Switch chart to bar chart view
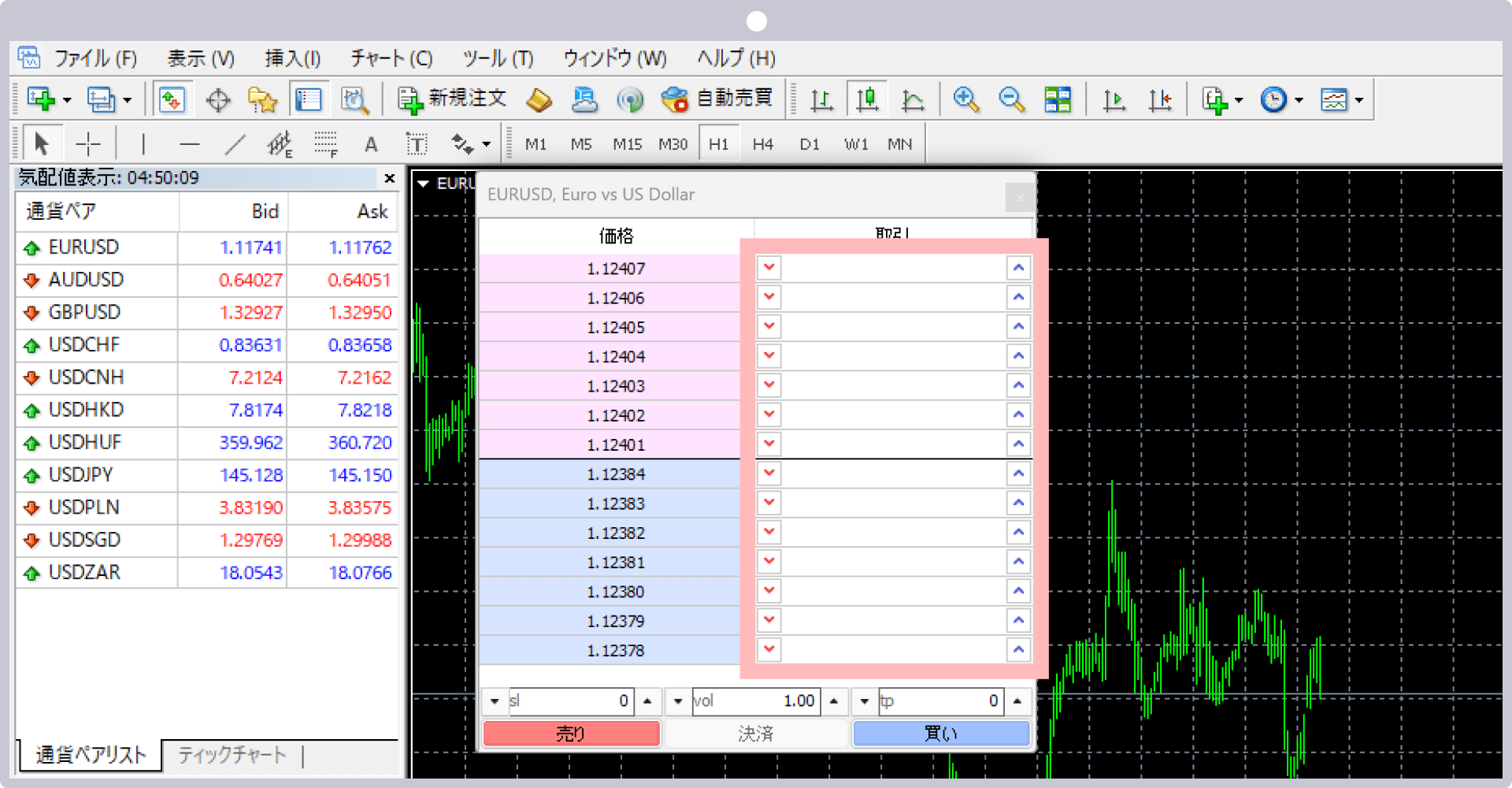Screen dimensions: 1512x788 821,100
